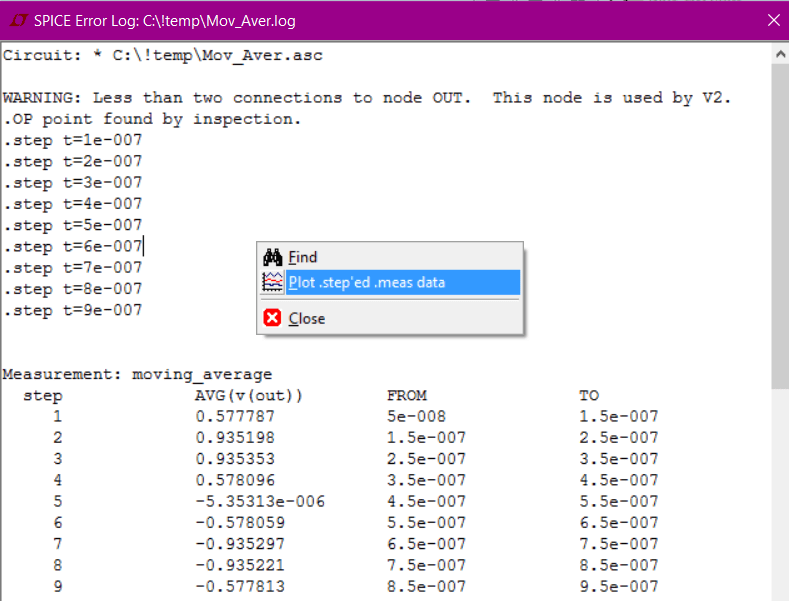789x601 pixels.
Task: Click the 'step' column header
Action: 43,396
